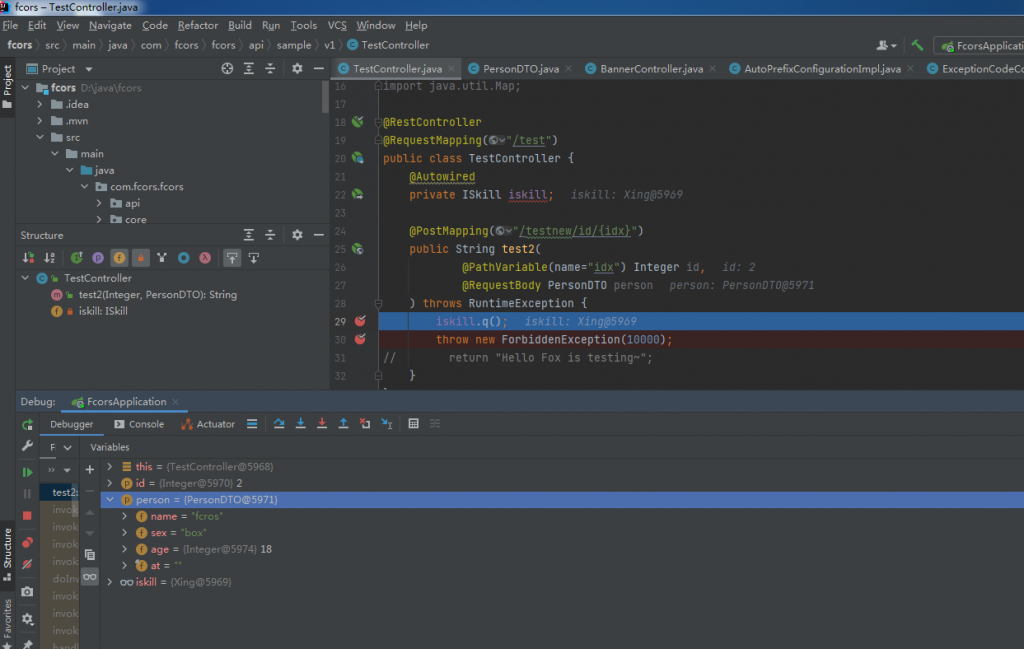Image resolution: width=1024 pixels, height=649 pixels.
Task: Toggle Sort by Visibility in Structure toolbar
Action: pos(28,258)
